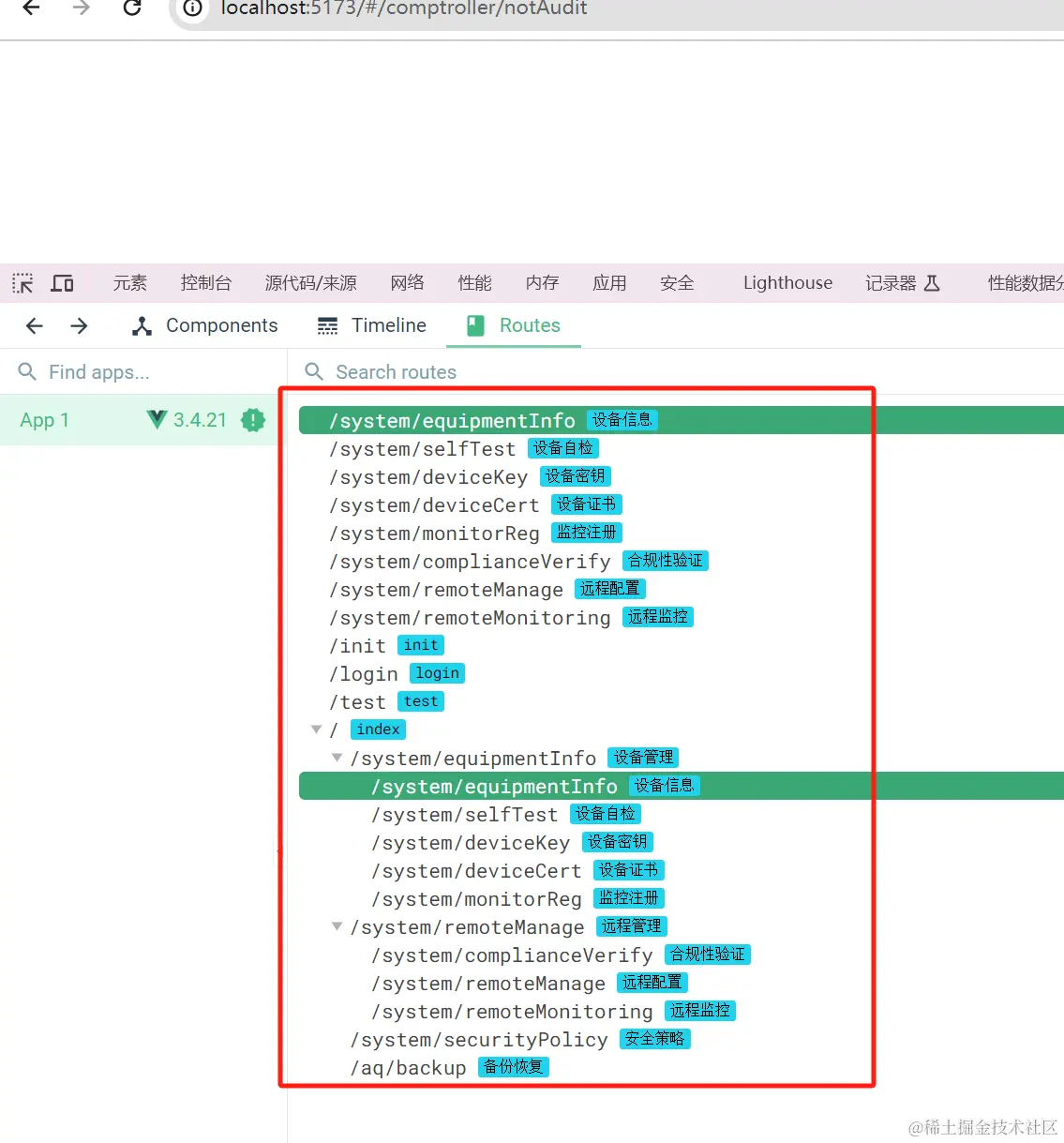Select top-level /system/monitorReg route
The image size is (1064, 1143).
pos(682,533)
